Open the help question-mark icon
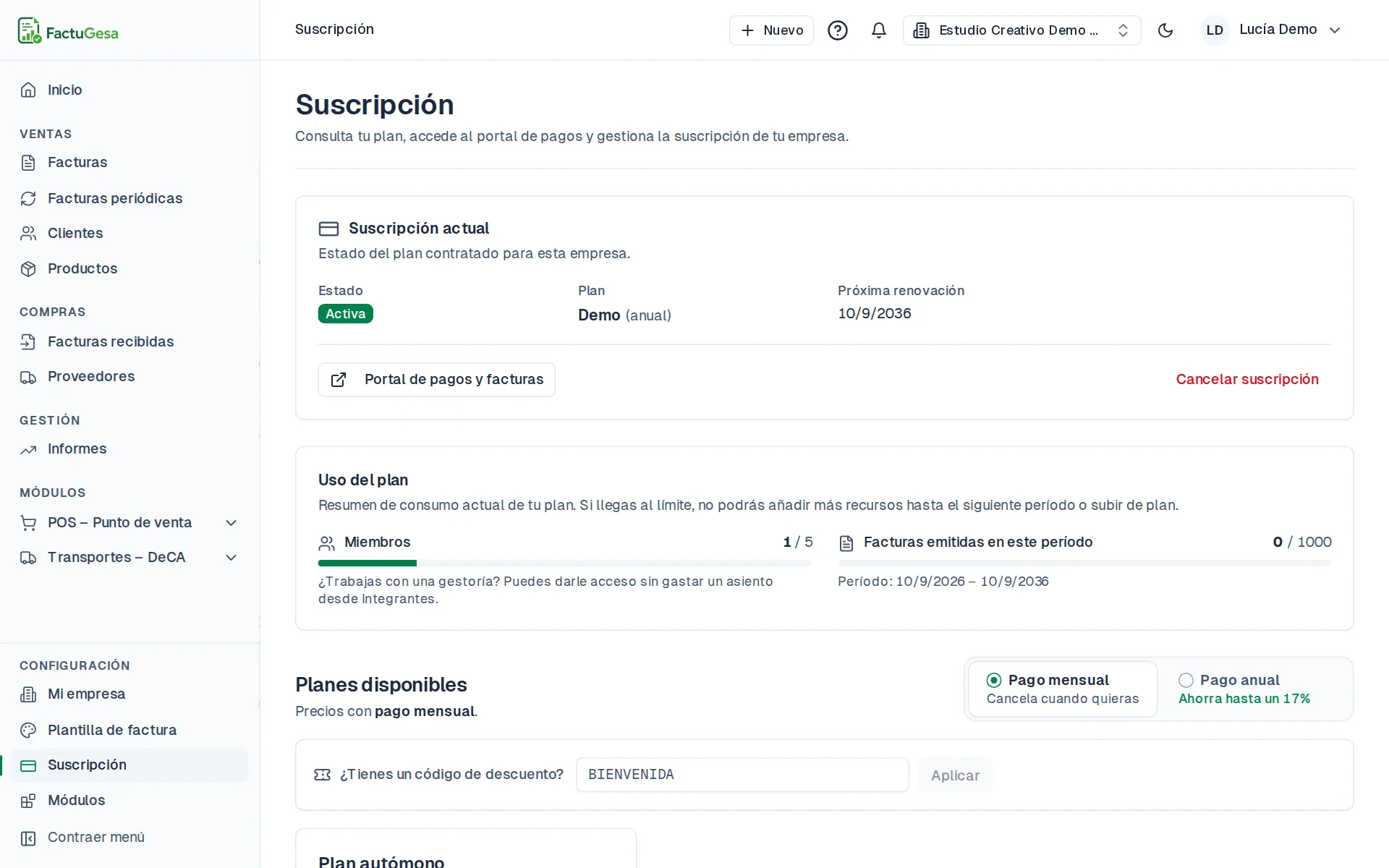Viewport: 1389px width, 868px height. (838, 30)
